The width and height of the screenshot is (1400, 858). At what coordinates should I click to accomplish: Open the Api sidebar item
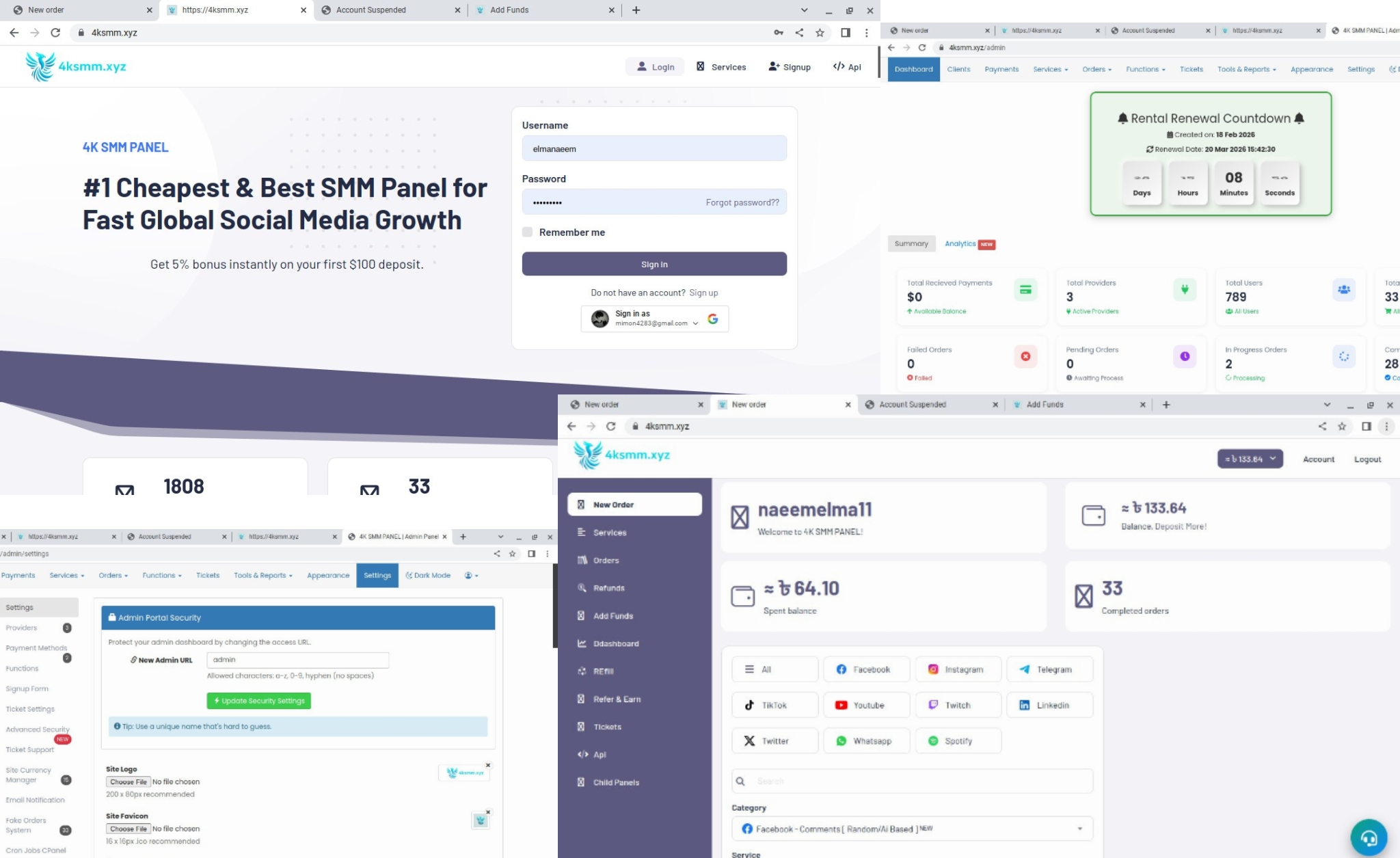pos(598,754)
